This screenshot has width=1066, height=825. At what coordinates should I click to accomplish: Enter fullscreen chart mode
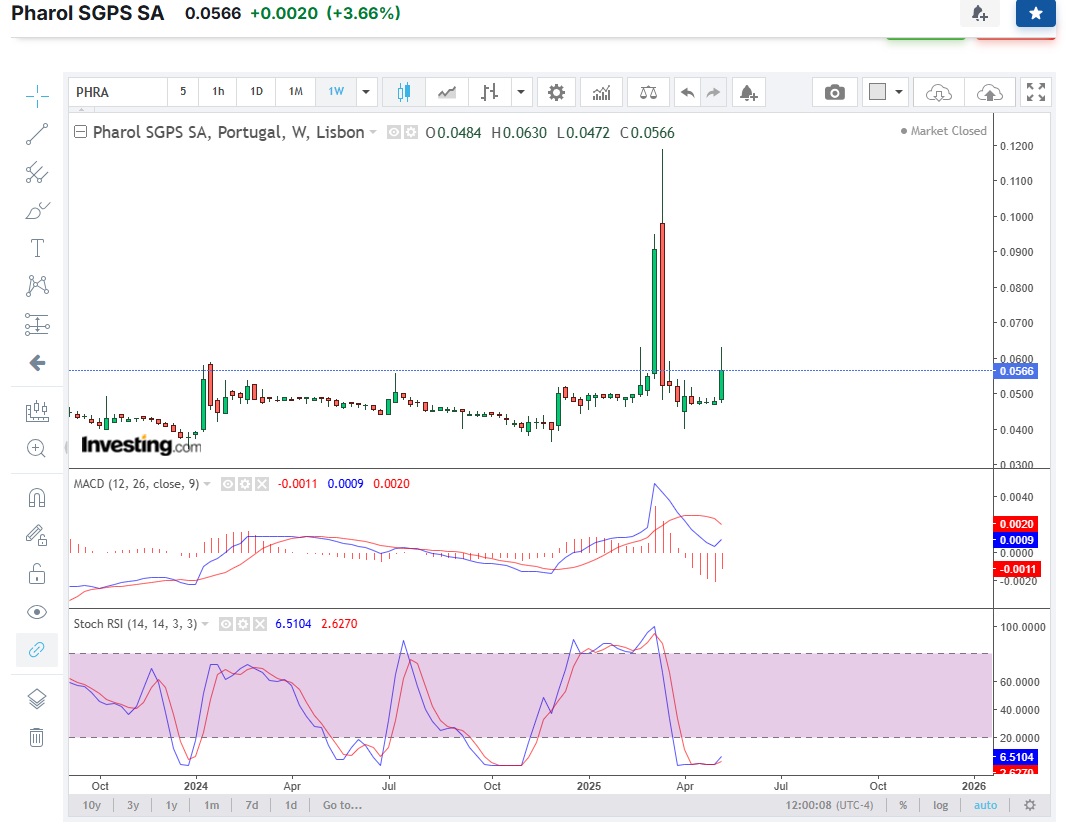tap(1035, 92)
